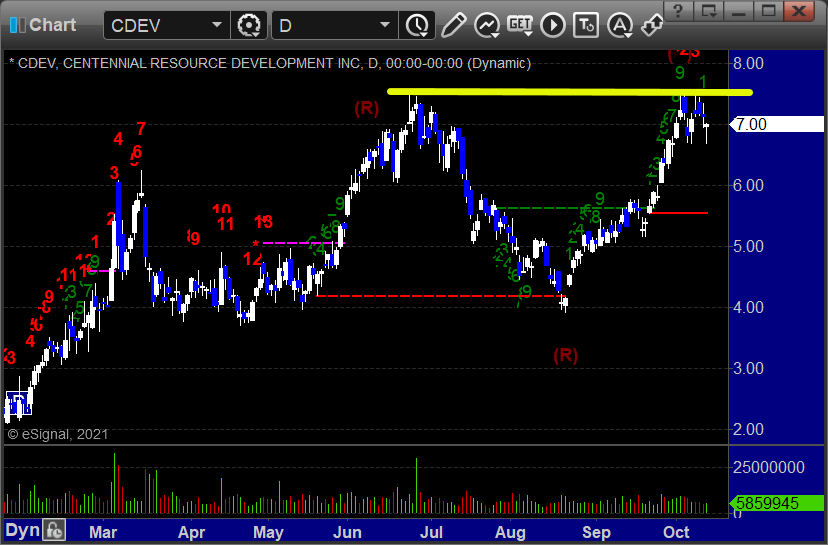Viewport: 828px width, 545px height.
Task: Click the linking arrows icon
Action: [x=652, y=25]
